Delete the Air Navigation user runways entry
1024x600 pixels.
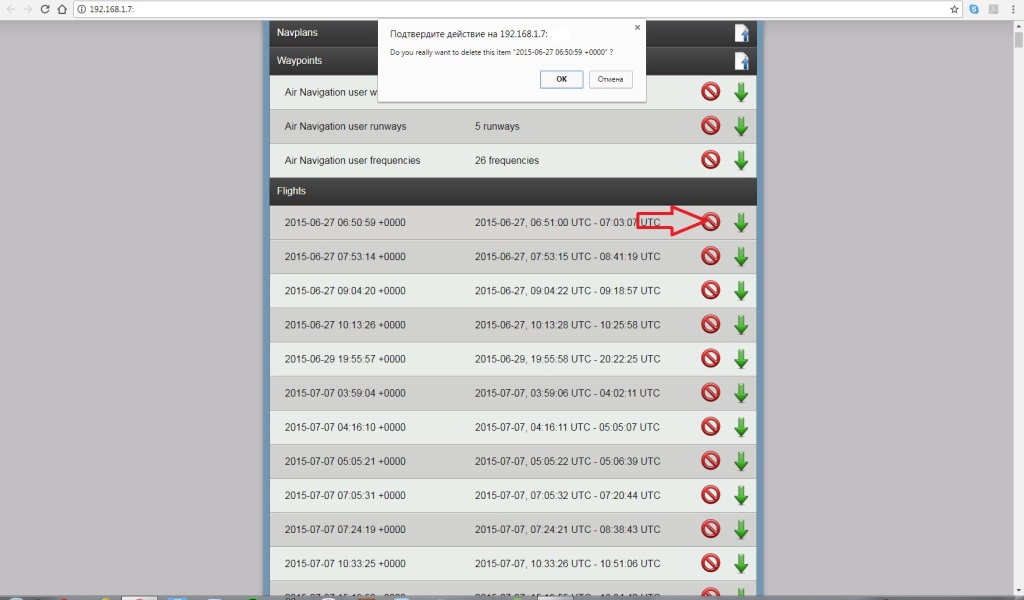pos(710,126)
